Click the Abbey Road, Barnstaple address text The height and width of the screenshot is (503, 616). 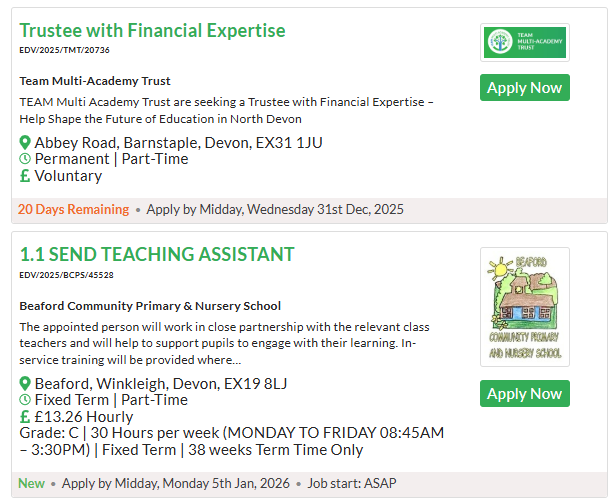pyautogui.click(x=178, y=143)
